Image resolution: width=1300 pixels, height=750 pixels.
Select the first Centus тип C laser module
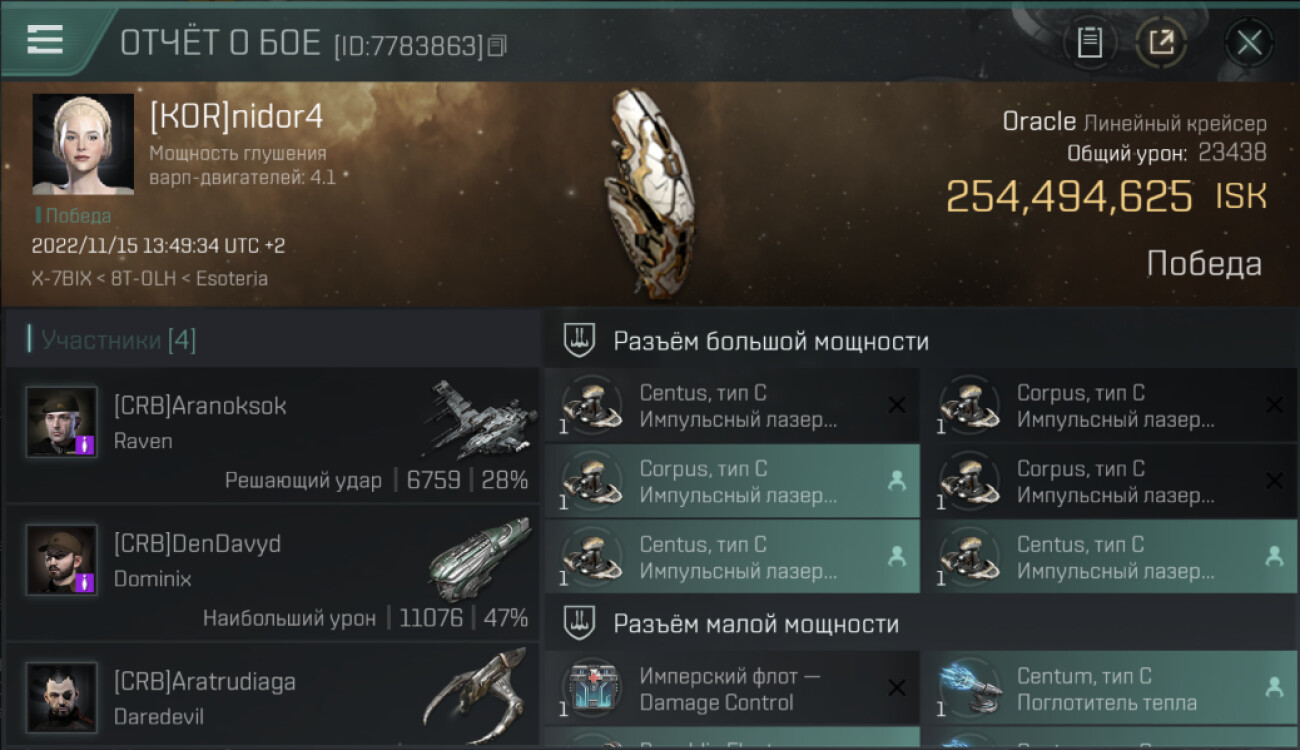point(732,406)
